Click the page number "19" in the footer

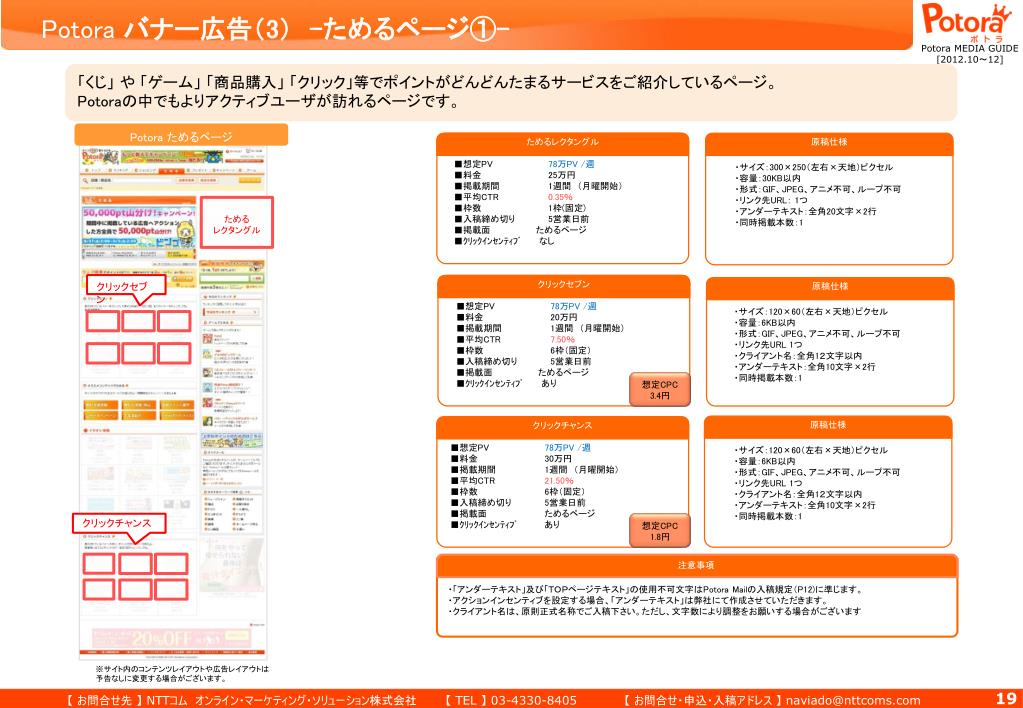[1006, 699]
